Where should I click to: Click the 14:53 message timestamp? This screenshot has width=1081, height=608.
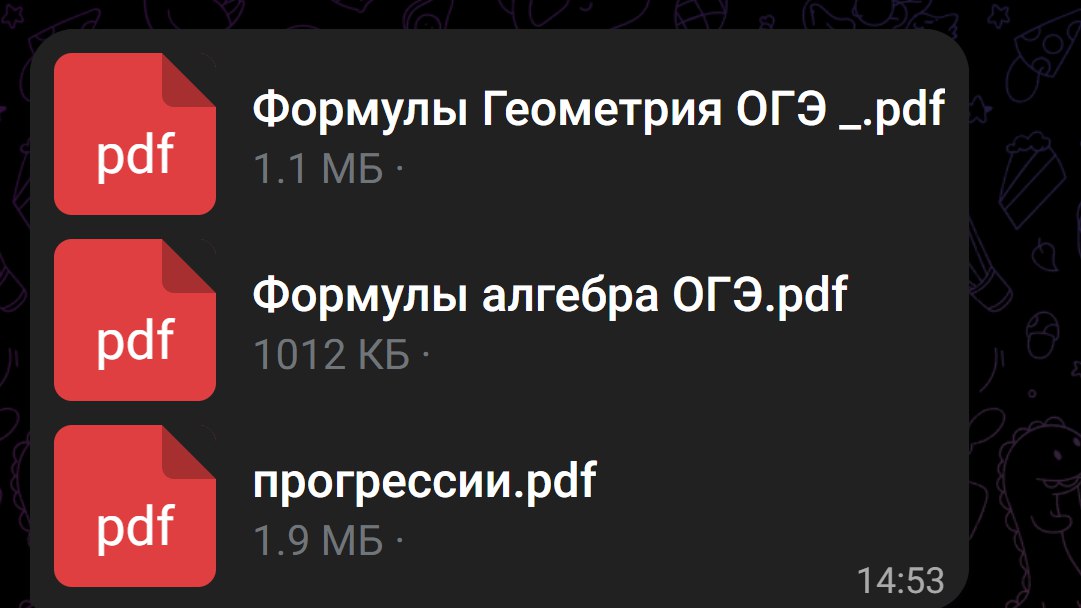click(x=900, y=580)
